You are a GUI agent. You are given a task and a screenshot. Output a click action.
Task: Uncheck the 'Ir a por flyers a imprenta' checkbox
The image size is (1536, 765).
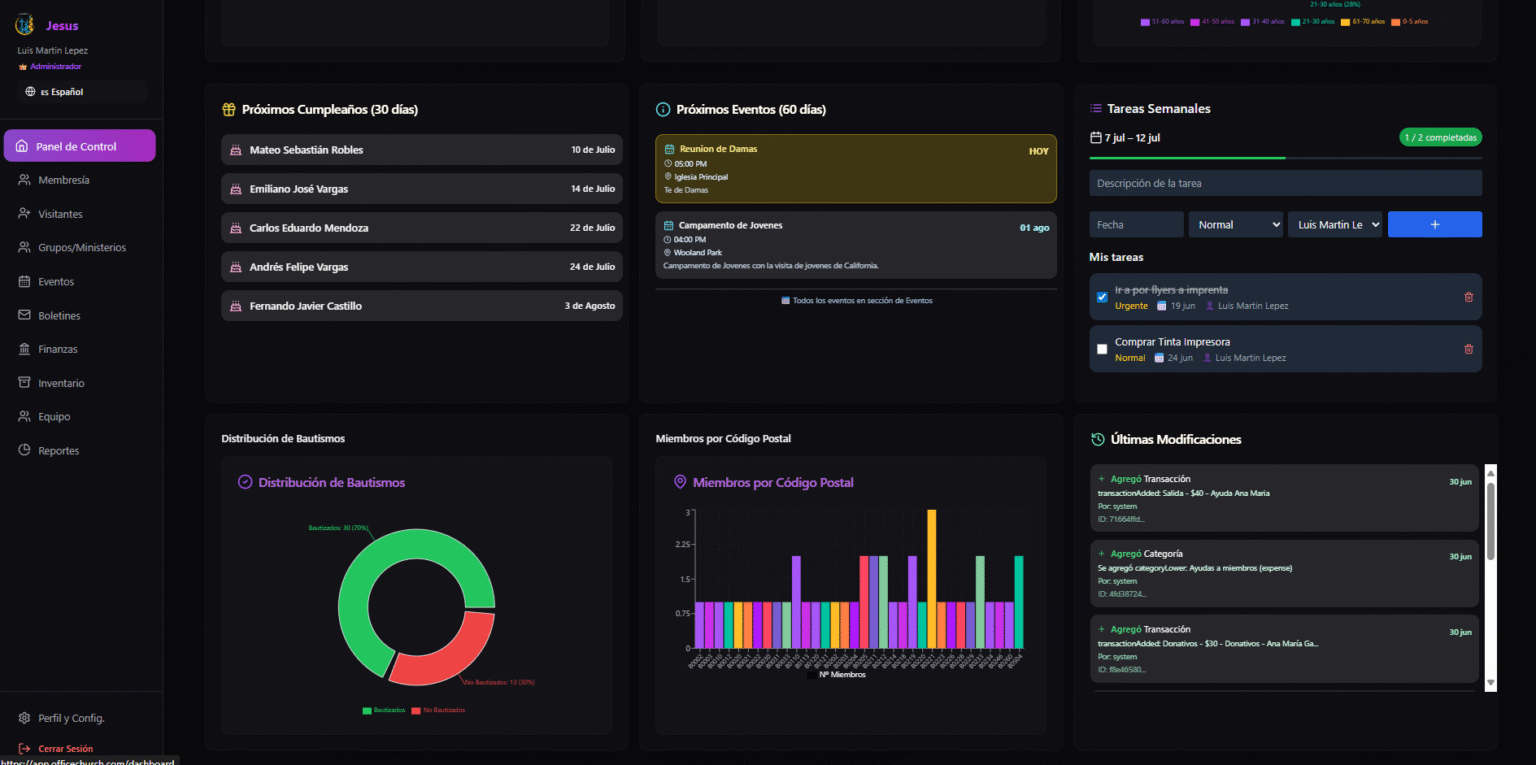pos(1102,297)
